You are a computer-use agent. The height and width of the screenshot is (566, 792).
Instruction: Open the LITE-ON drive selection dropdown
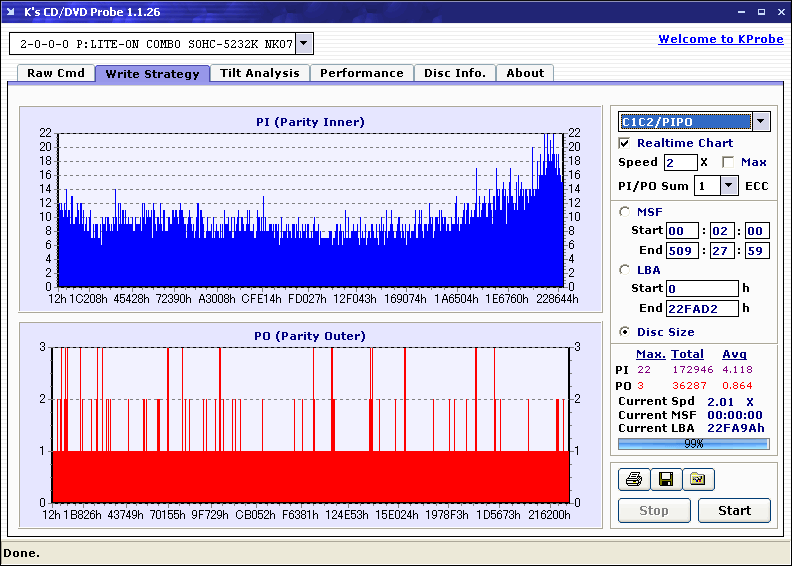305,44
